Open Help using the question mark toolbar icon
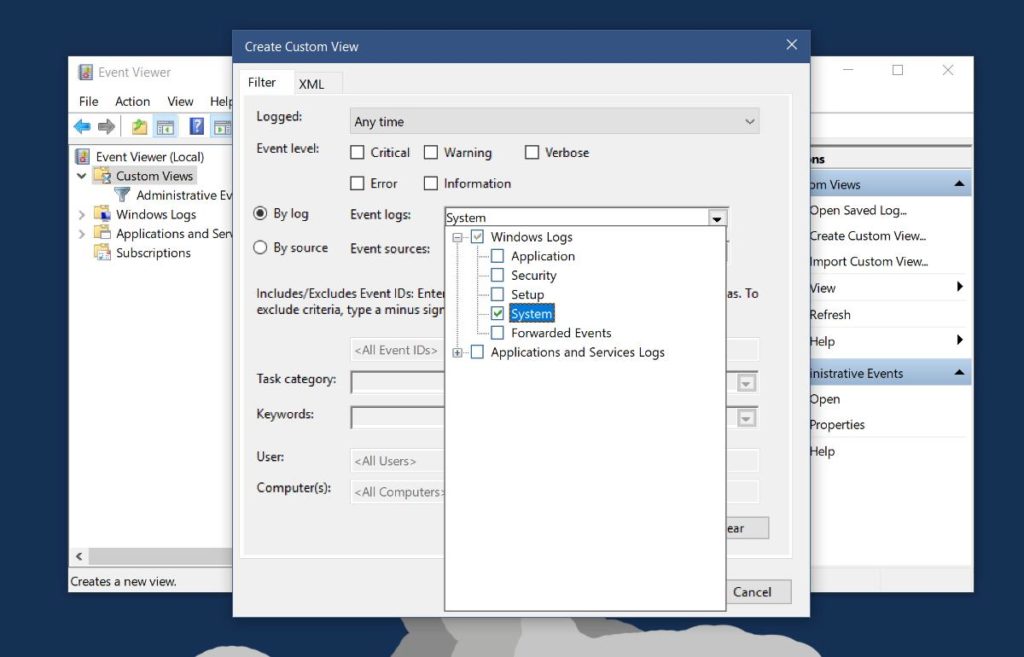Image resolution: width=1024 pixels, height=657 pixels. [x=196, y=126]
